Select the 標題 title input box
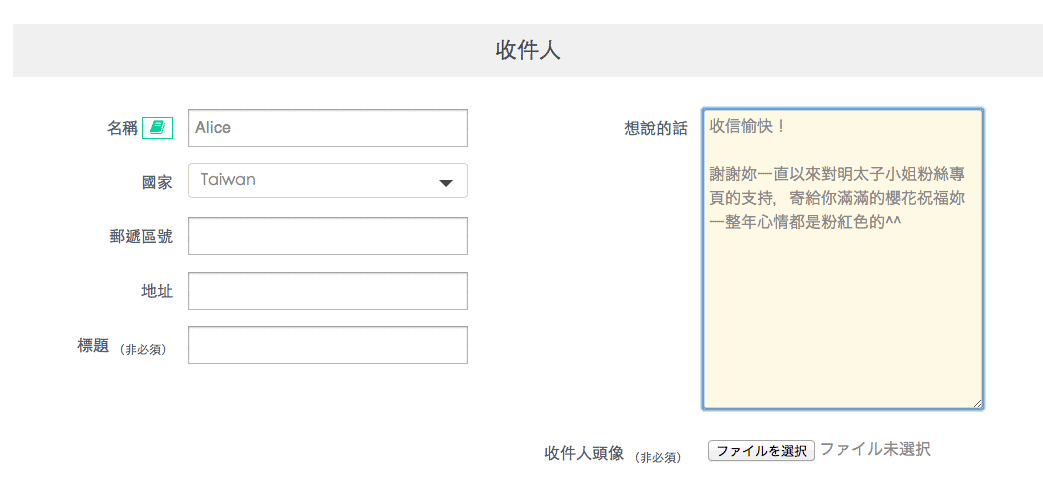 click(x=327, y=345)
